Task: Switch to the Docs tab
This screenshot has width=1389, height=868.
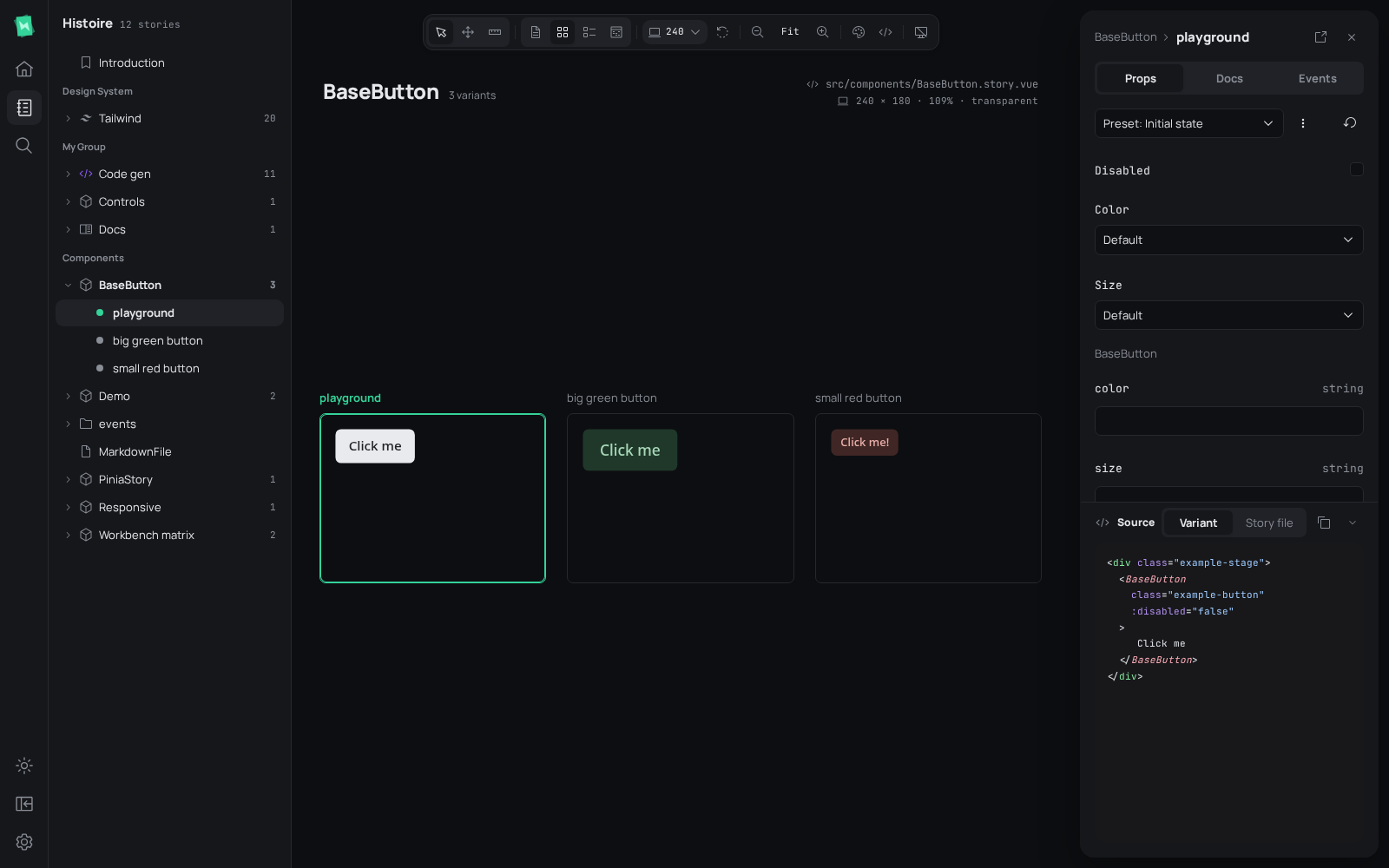Action: (1229, 78)
